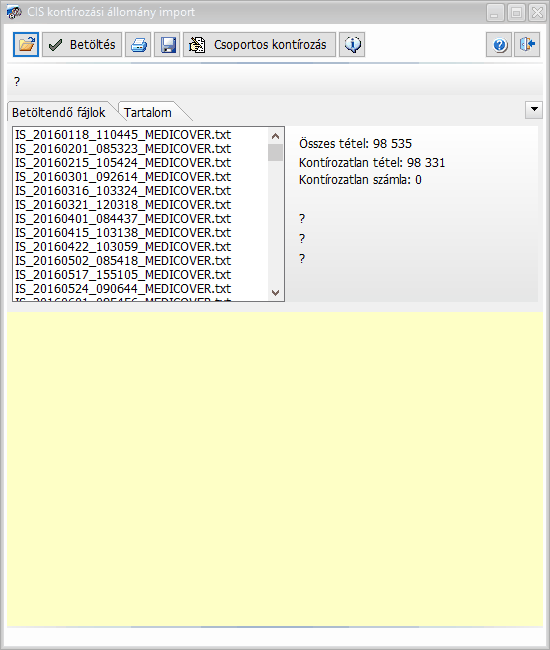The image size is (550, 650).
Task: Show info via the information icon
Action: [352, 44]
